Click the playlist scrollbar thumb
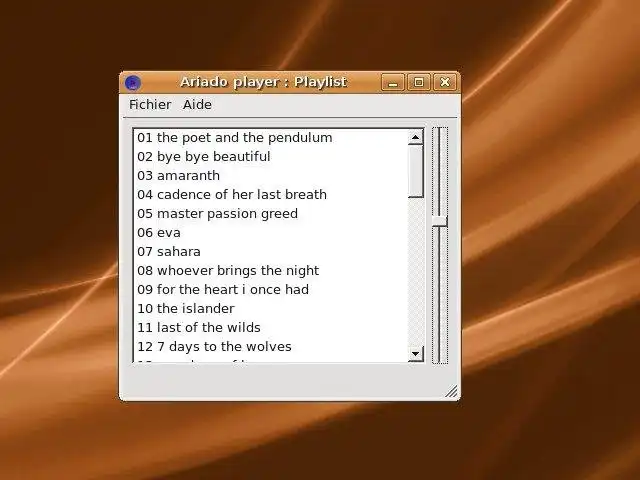Image resolution: width=640 pixels, height=480 pixels. [416, 172]
